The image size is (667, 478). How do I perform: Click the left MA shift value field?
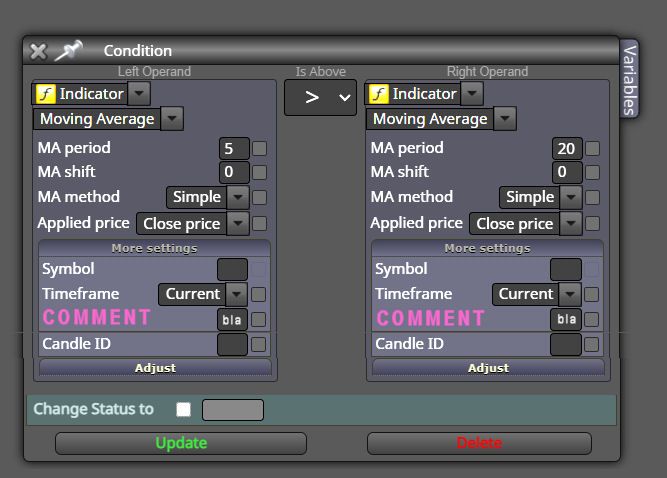click(234, 172)
